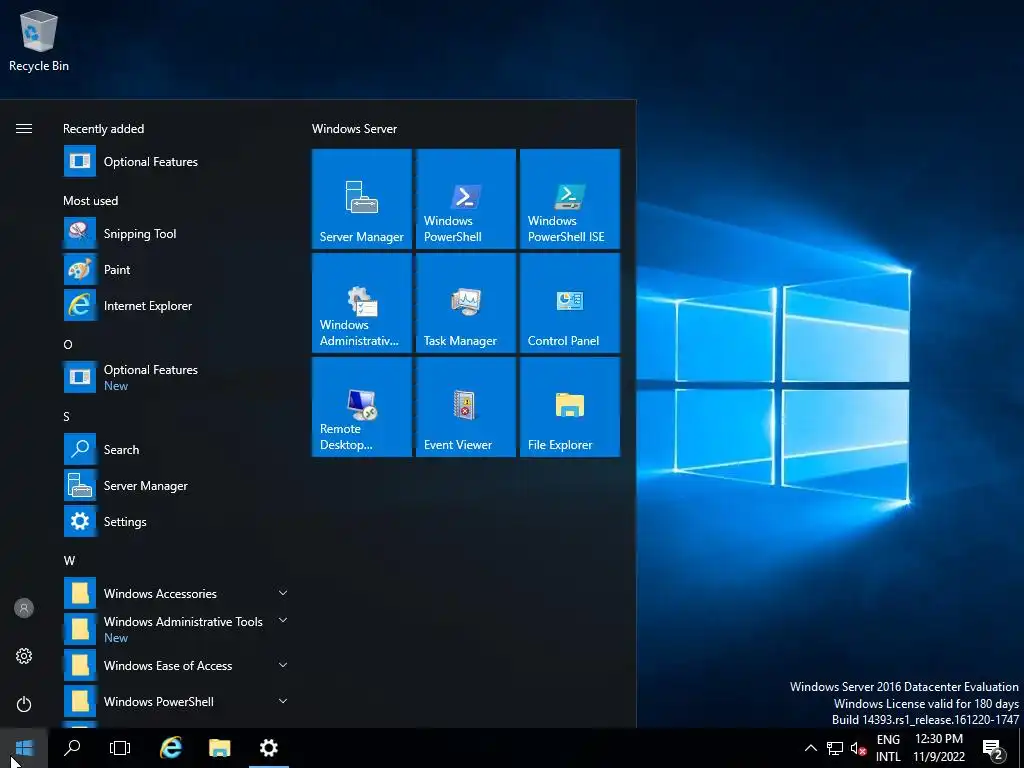
Task: Open the ENG INTL language selector
Action: (x=888, y=748)
